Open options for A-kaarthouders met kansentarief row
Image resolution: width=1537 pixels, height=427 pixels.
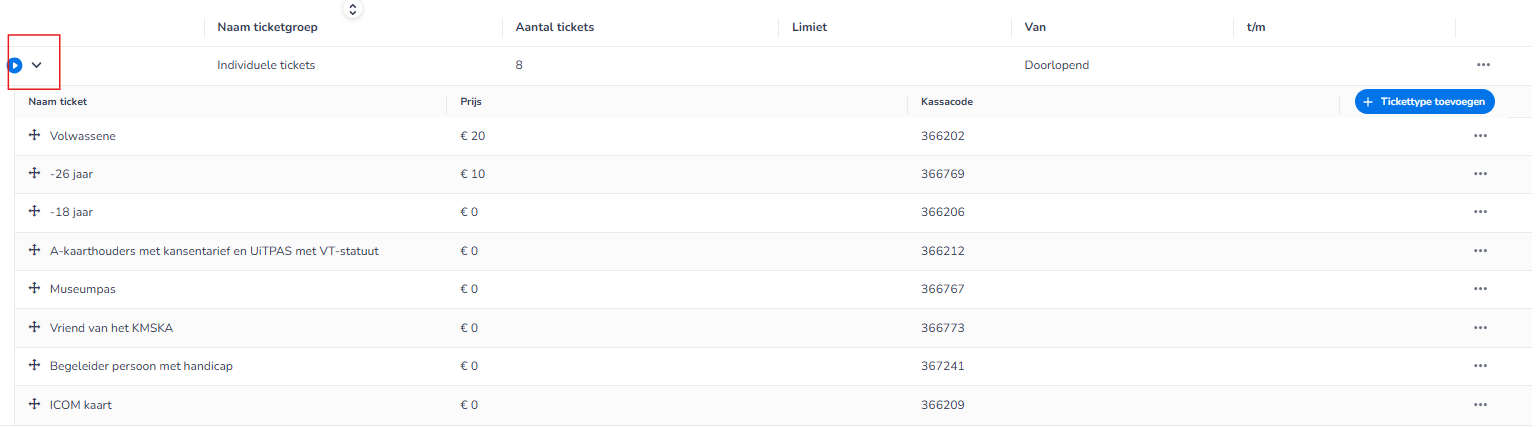pyautogui.click(x=1481, y=251)
